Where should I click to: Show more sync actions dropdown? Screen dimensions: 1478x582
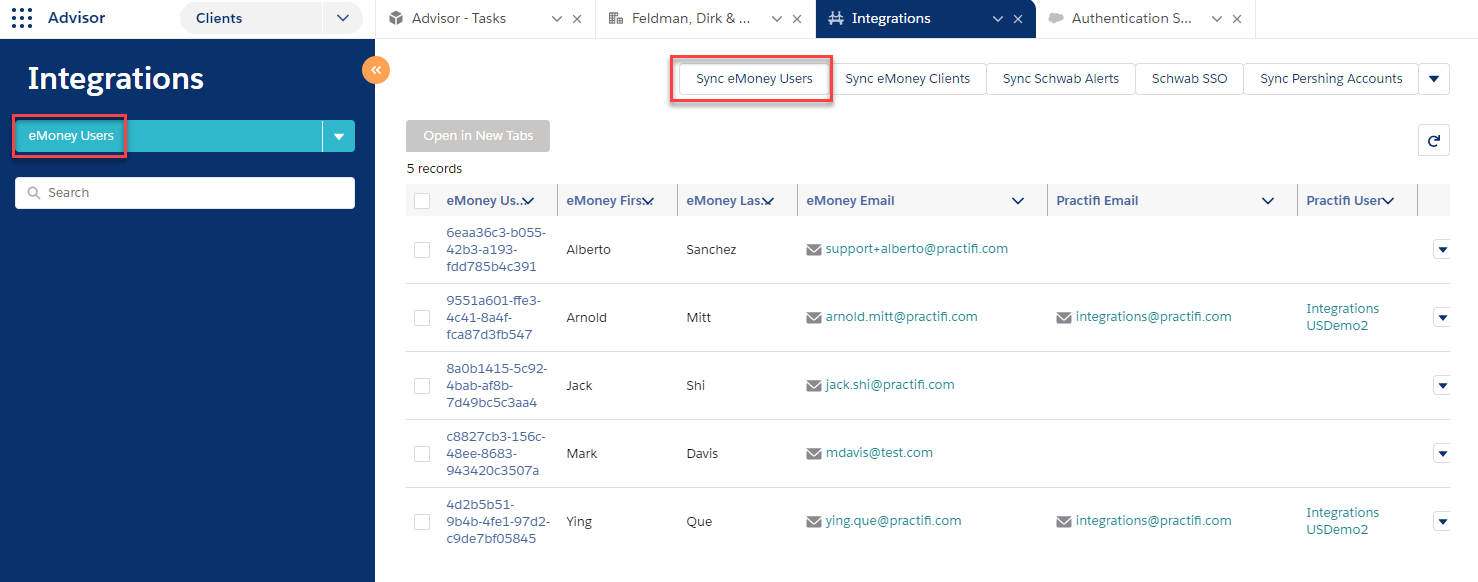(1434, 79)
